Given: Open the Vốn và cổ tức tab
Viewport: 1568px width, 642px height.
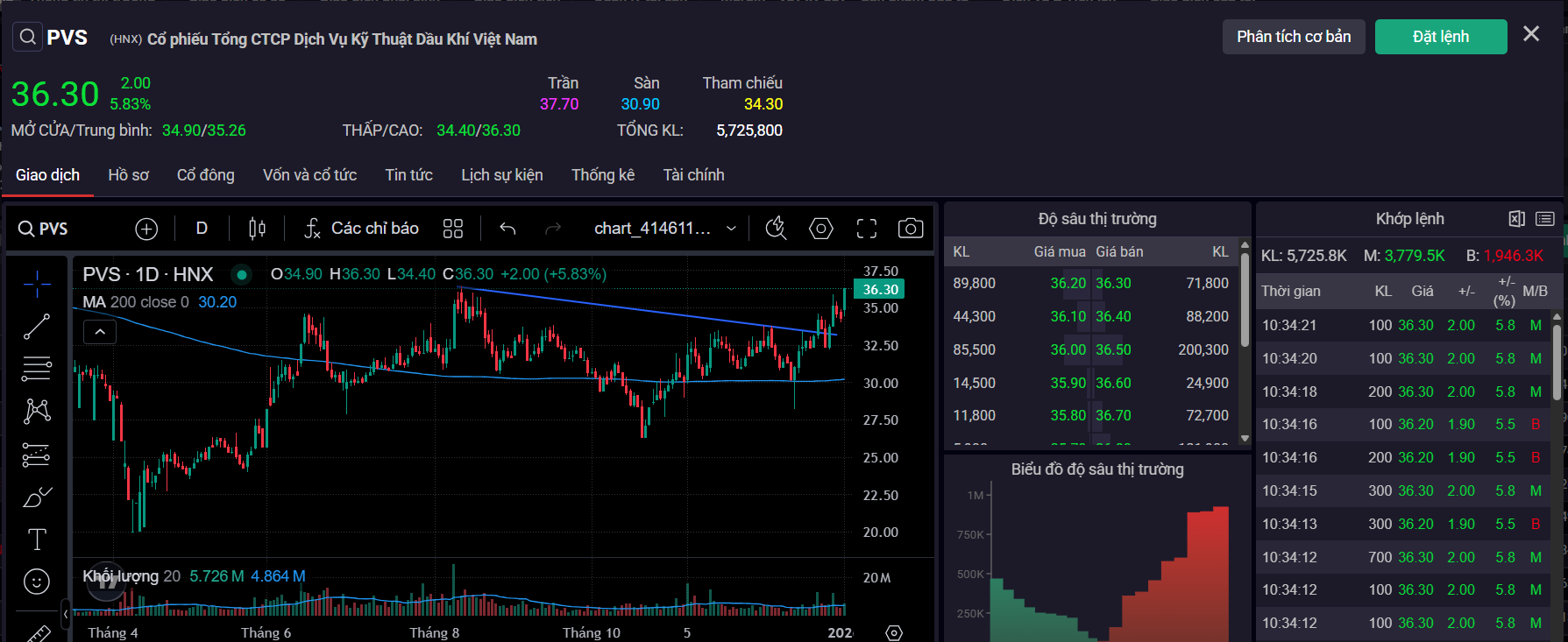Looking at the screenshot, I should coord(310,175).
